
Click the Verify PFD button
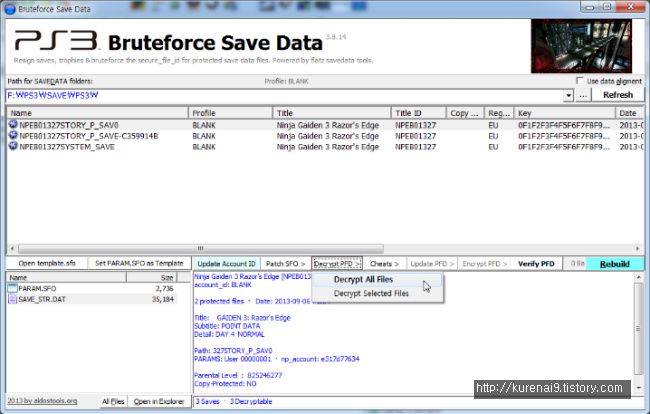(536, 264)
